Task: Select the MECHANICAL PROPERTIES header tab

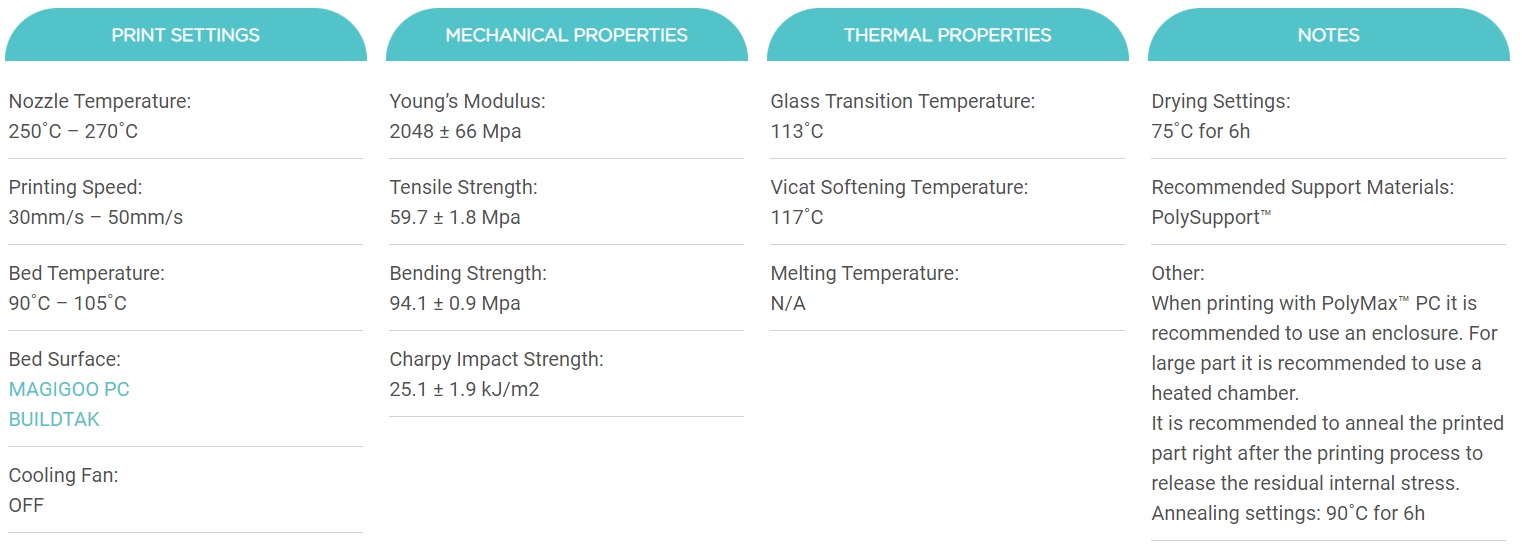Action: [566, 35]
